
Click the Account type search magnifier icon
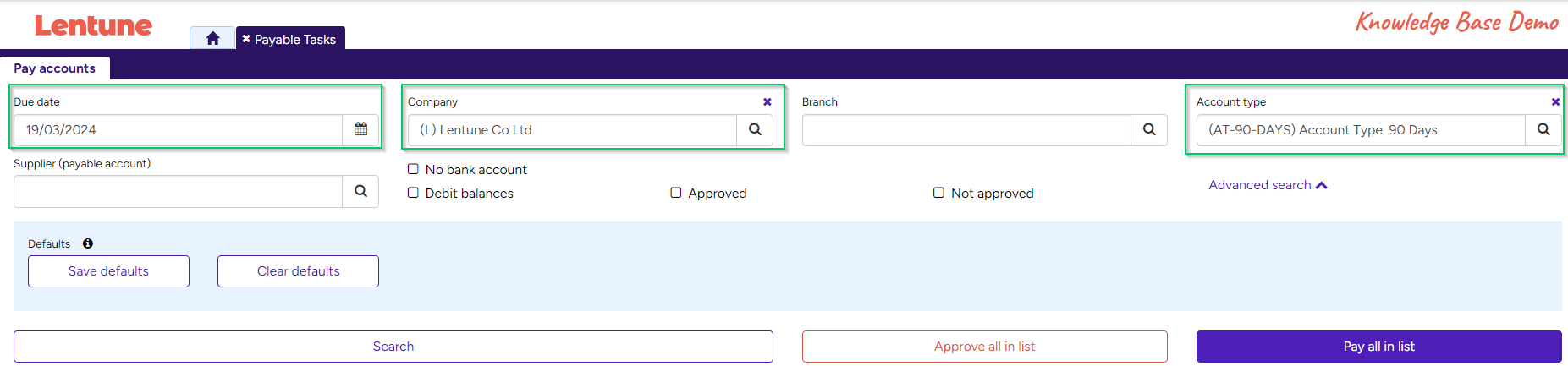1543,130
